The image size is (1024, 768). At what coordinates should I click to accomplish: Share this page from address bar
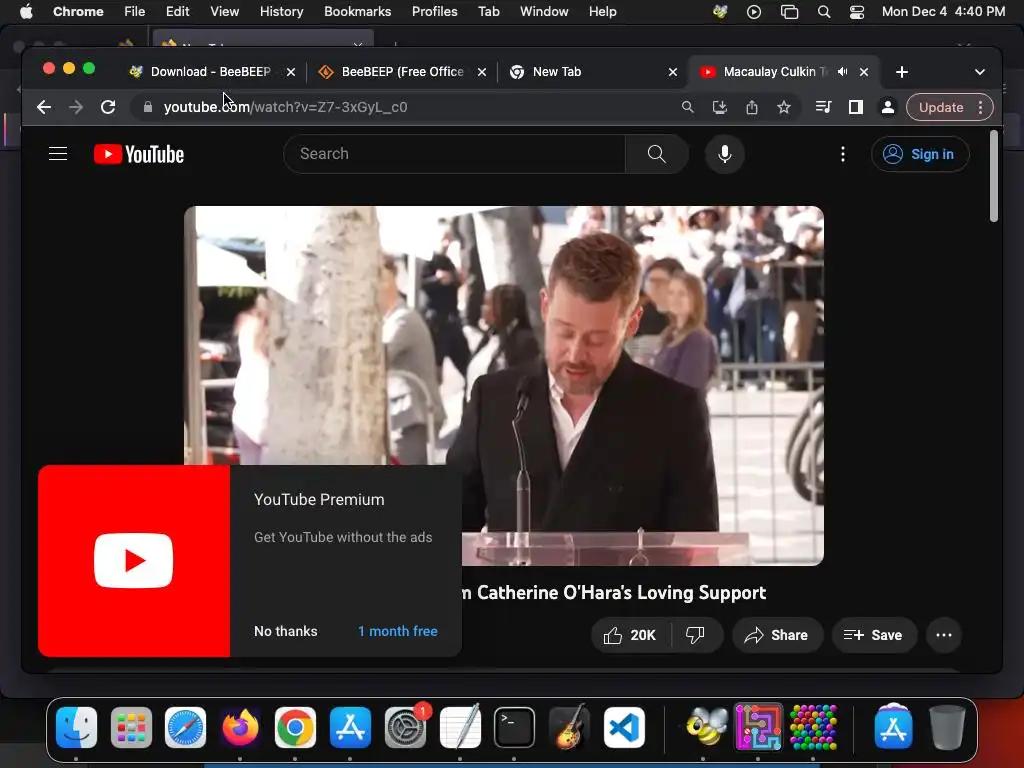[x=752, y=107]
